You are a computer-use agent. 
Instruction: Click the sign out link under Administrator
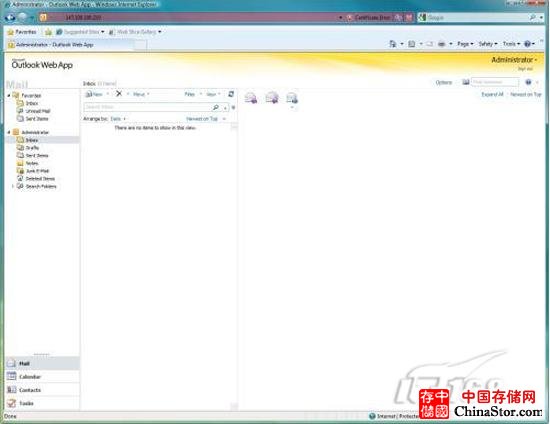coord(525,69)
